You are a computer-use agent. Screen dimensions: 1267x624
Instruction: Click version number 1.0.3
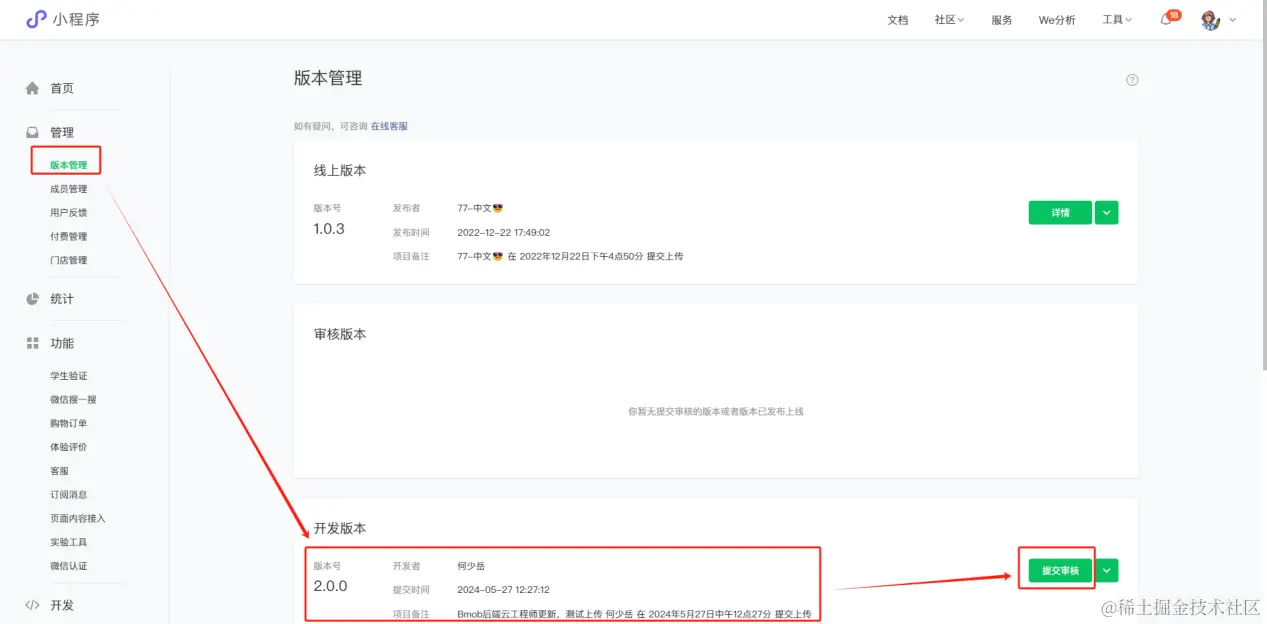[329, 229]
